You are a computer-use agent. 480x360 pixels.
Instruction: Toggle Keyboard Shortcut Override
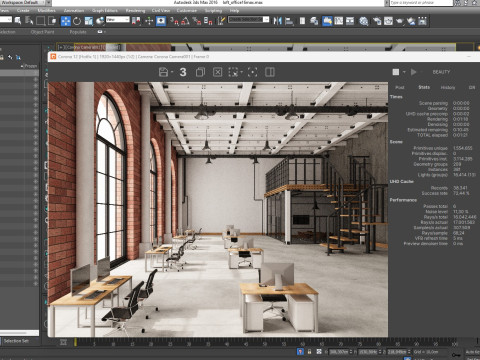coord(161,21)
